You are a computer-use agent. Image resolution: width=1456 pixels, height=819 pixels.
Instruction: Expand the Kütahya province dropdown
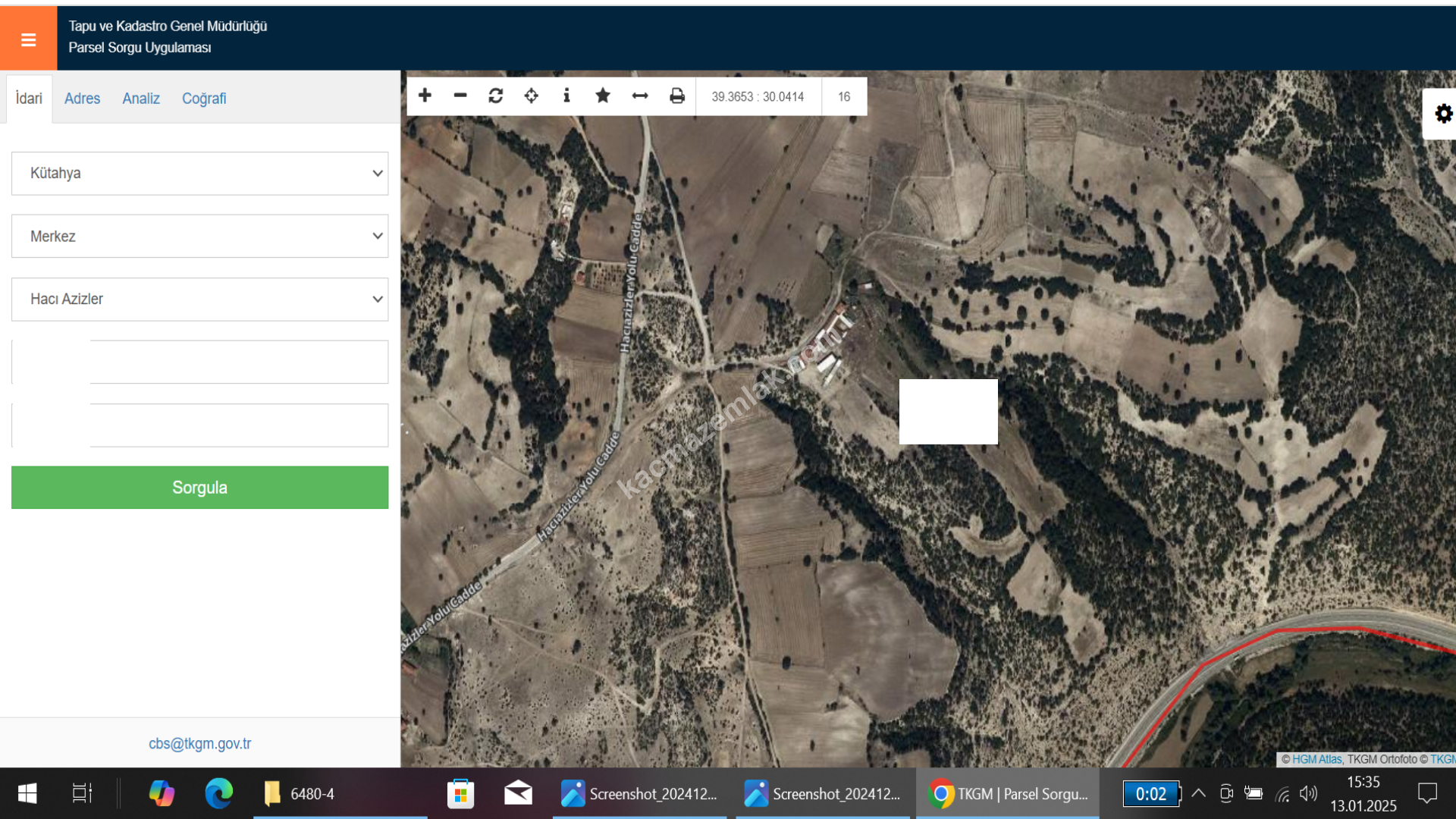[x=200, y=174]
